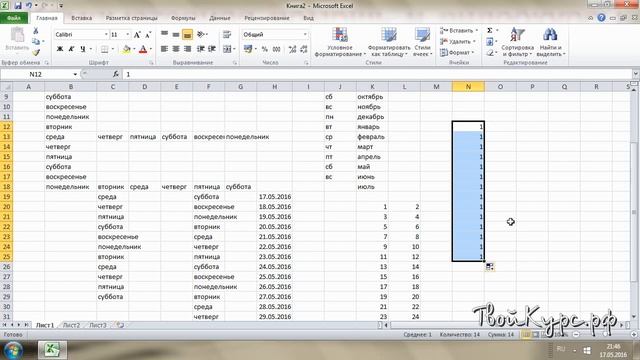The image size is (640, 360).
Task: Click the Copy icon in clipboard group
Action: [x=36, y=41]
